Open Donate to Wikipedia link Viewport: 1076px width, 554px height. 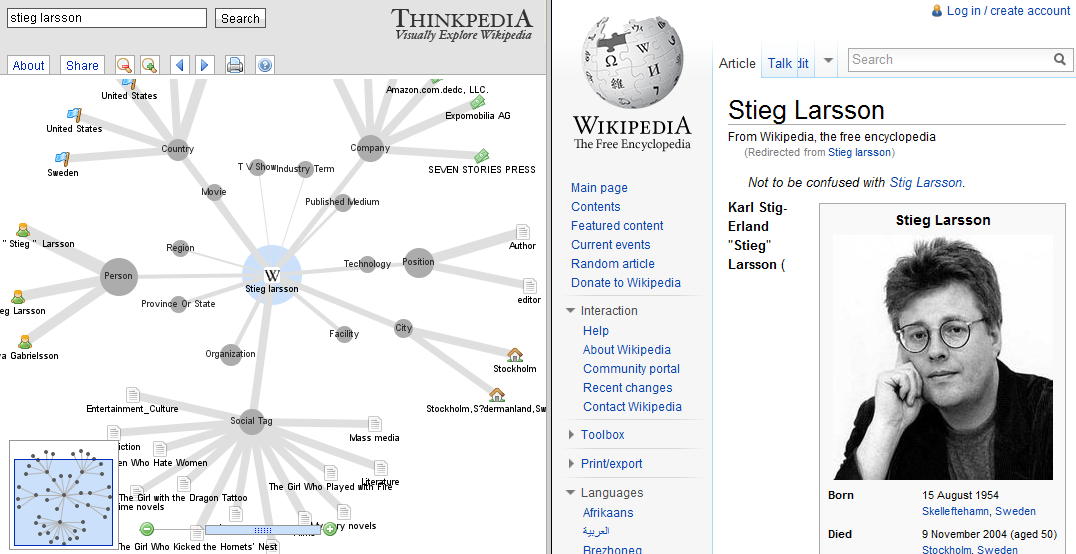click(x=626, y=282)
